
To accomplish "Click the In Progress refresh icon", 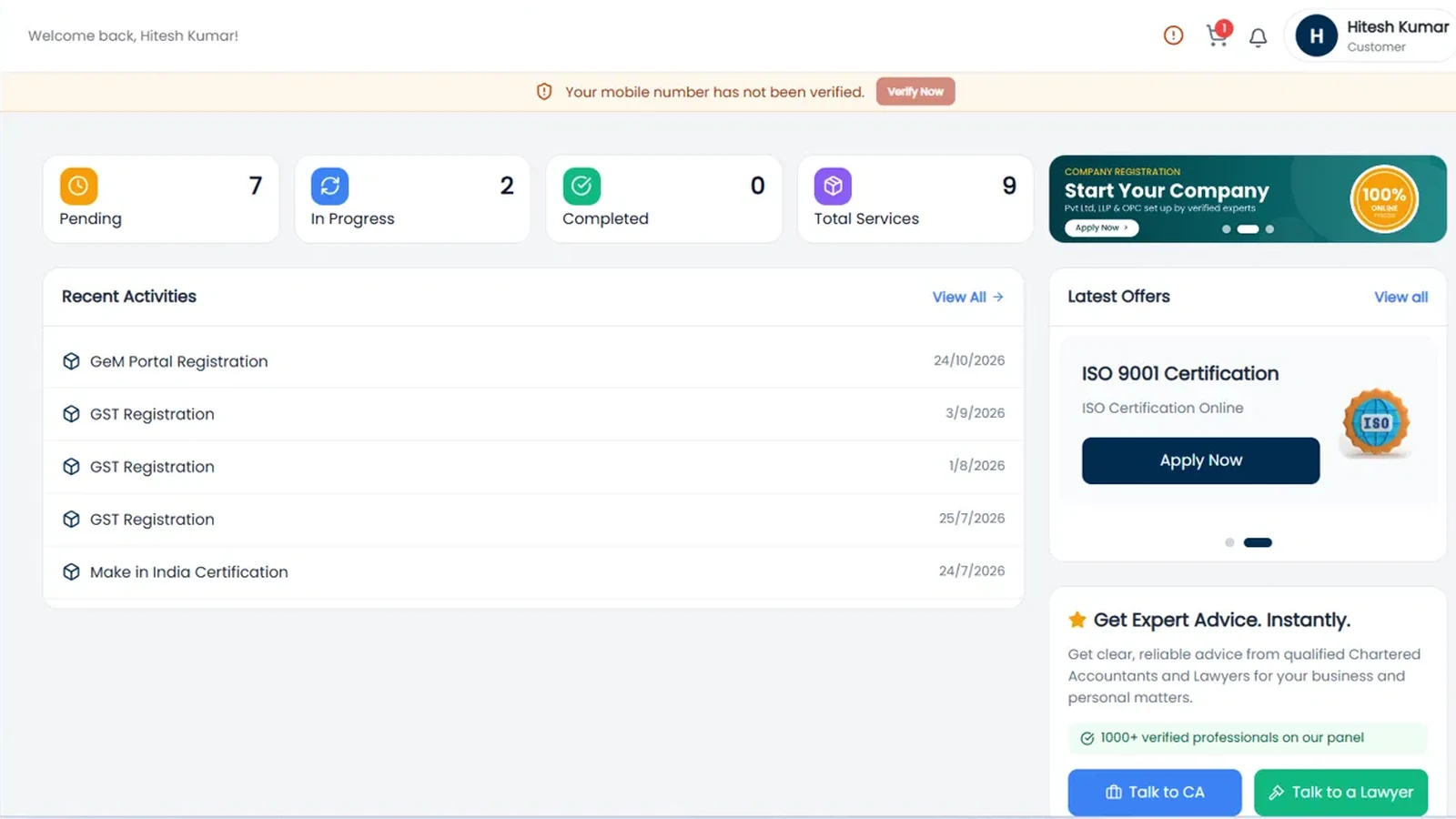I will pyautogui.click(x=329, y=186).
